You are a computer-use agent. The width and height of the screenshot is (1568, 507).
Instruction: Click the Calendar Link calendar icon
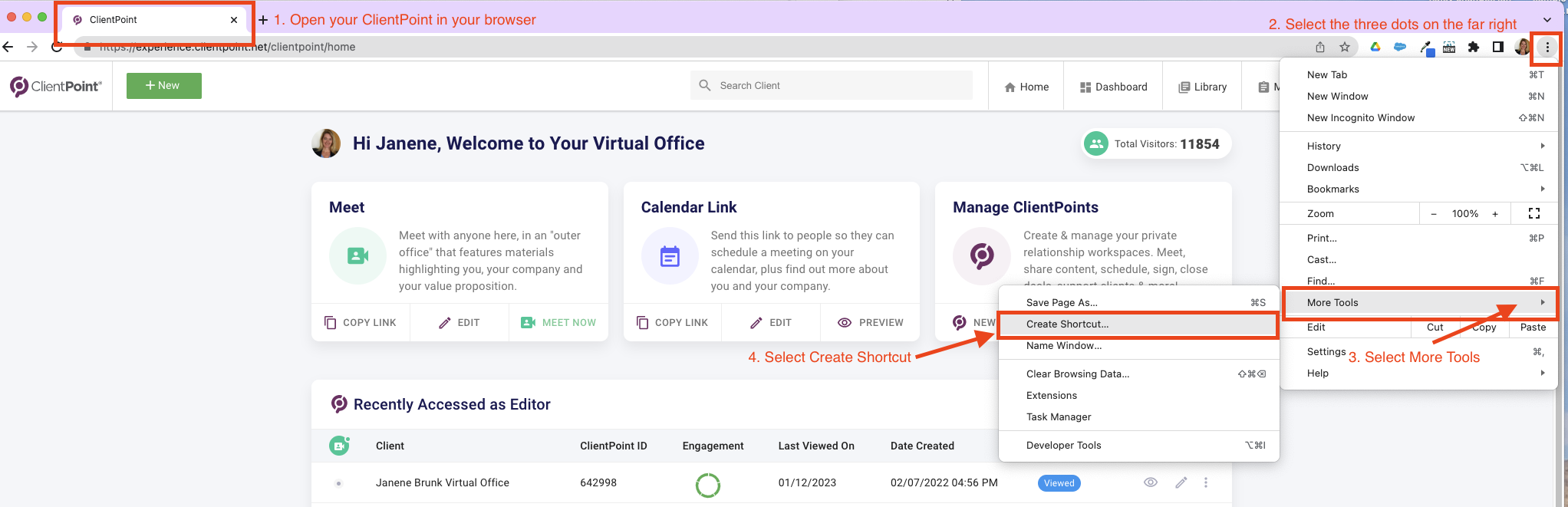(x=670, y=255)
